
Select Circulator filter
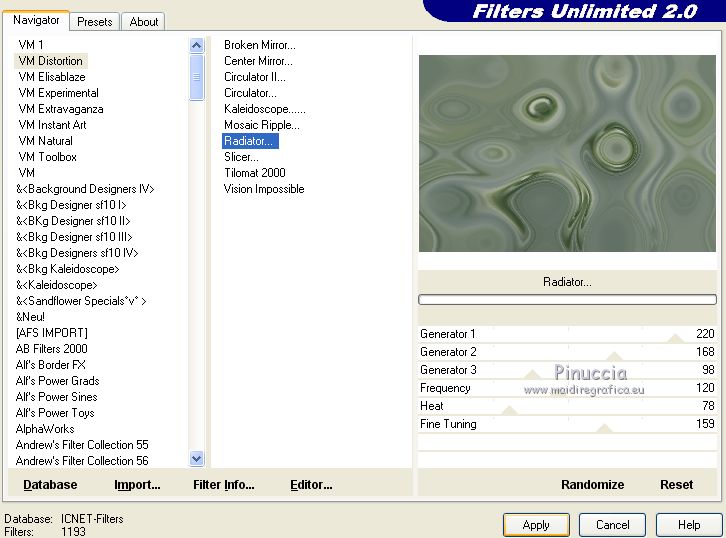(250, 93)
